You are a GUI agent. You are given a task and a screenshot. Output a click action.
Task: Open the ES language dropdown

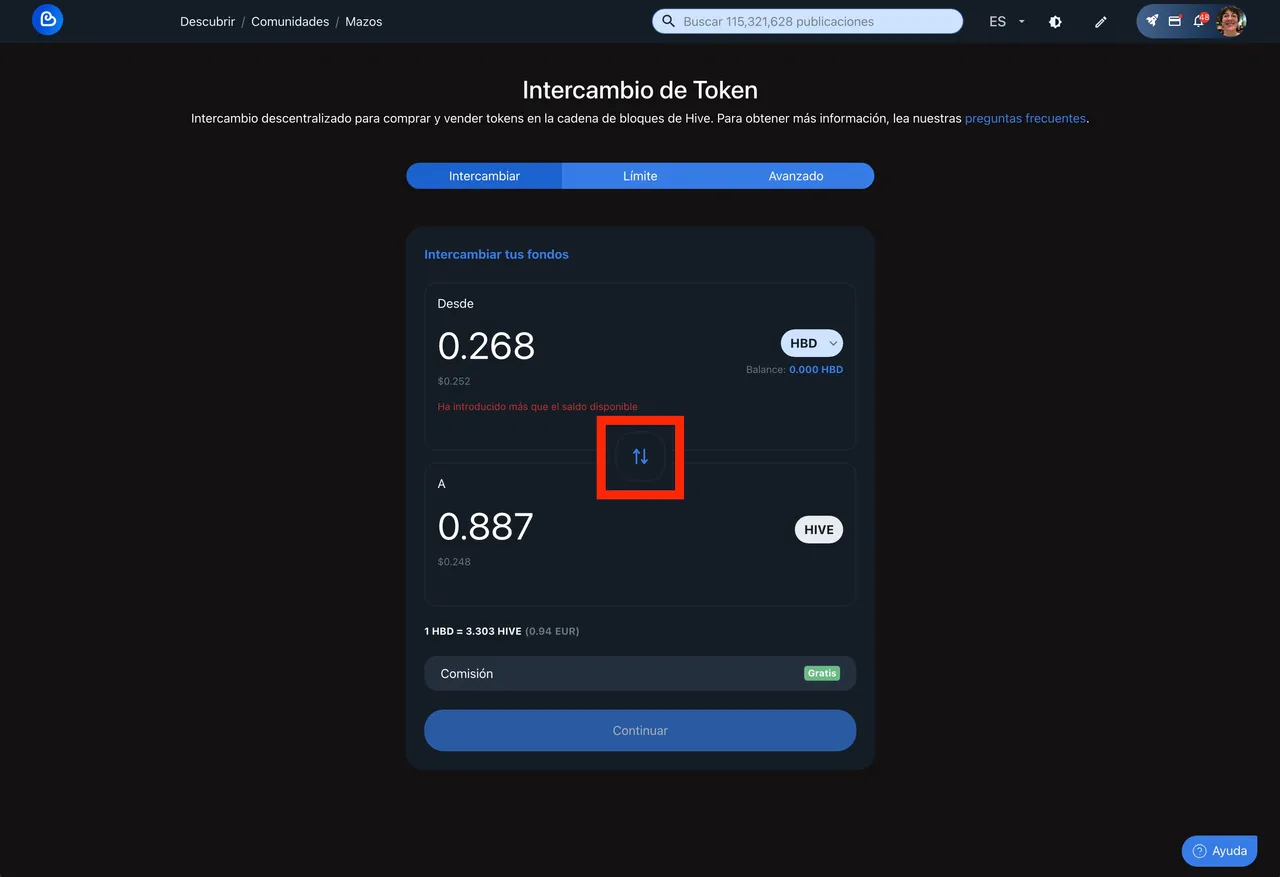1007,21
